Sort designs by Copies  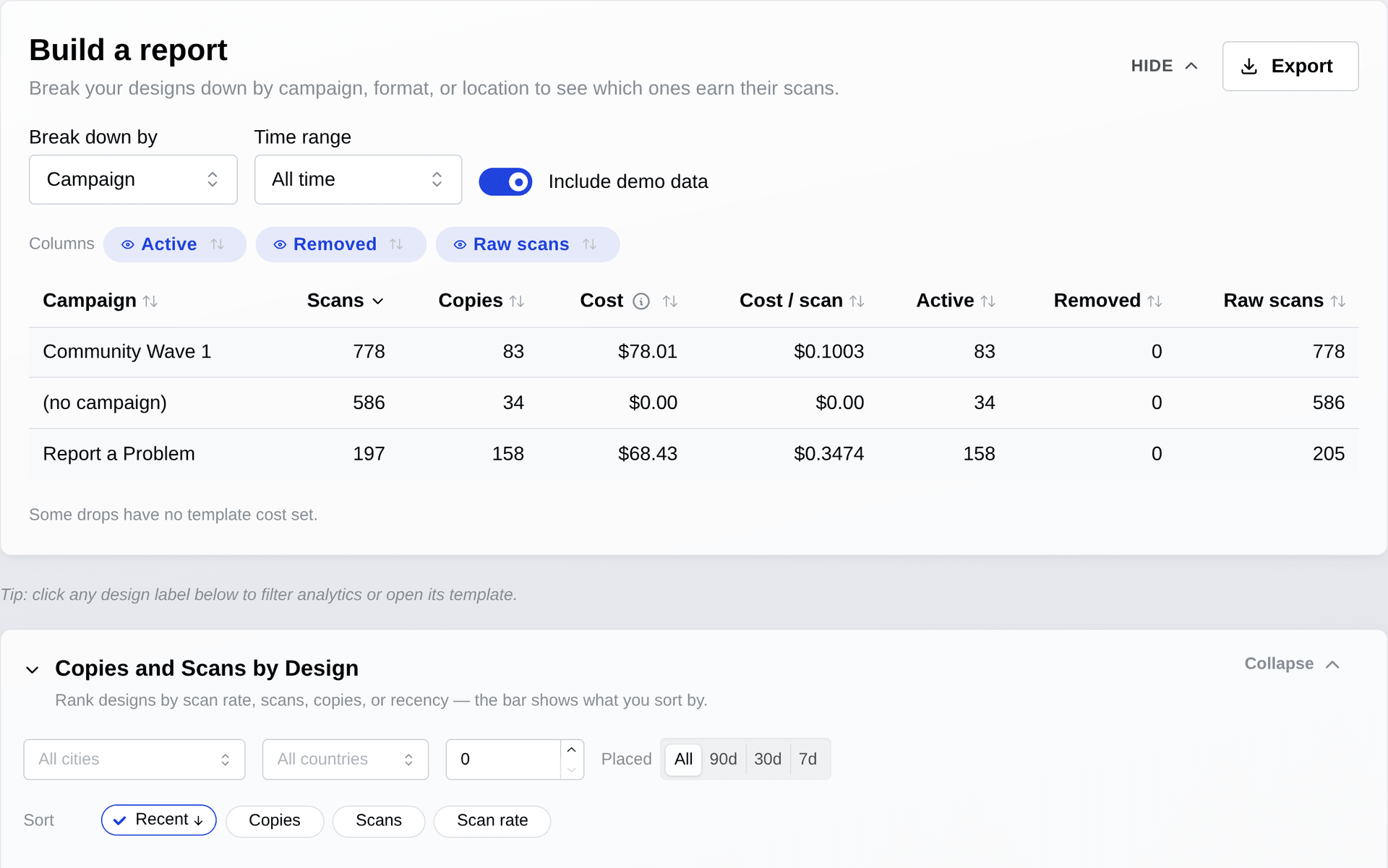tap(275, 820)
